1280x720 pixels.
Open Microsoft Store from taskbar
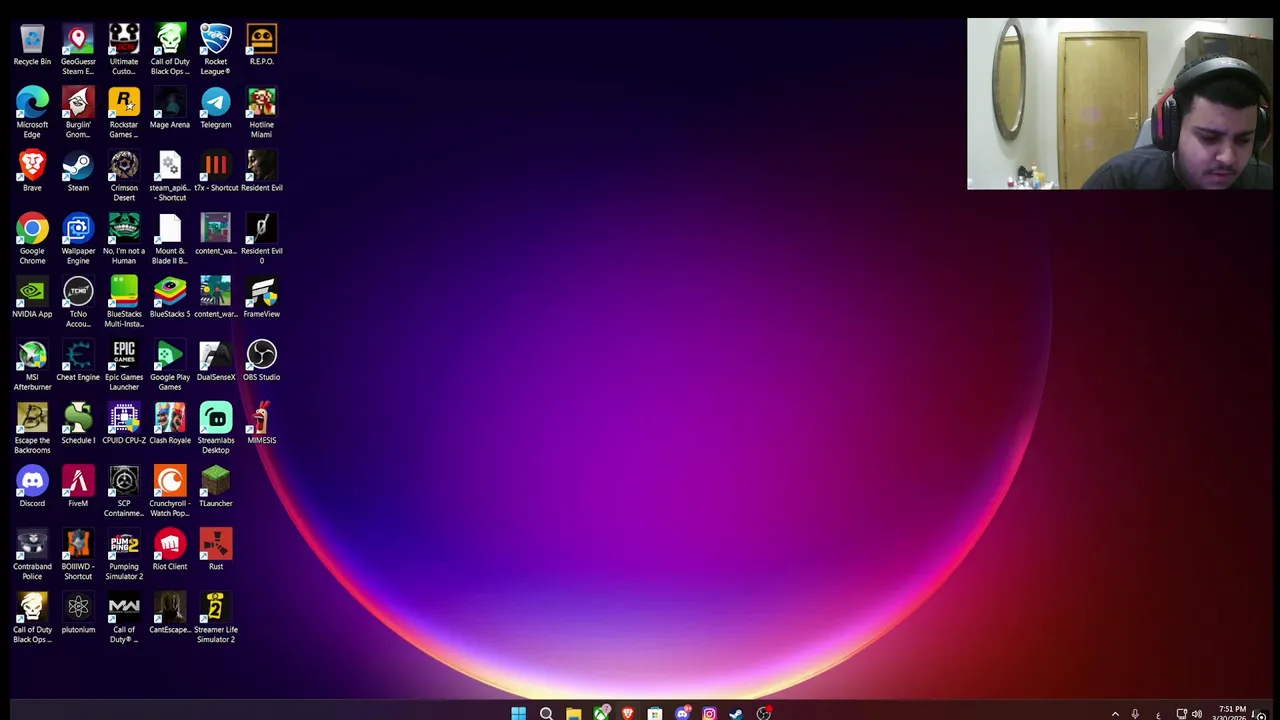[x=654, y=713]
